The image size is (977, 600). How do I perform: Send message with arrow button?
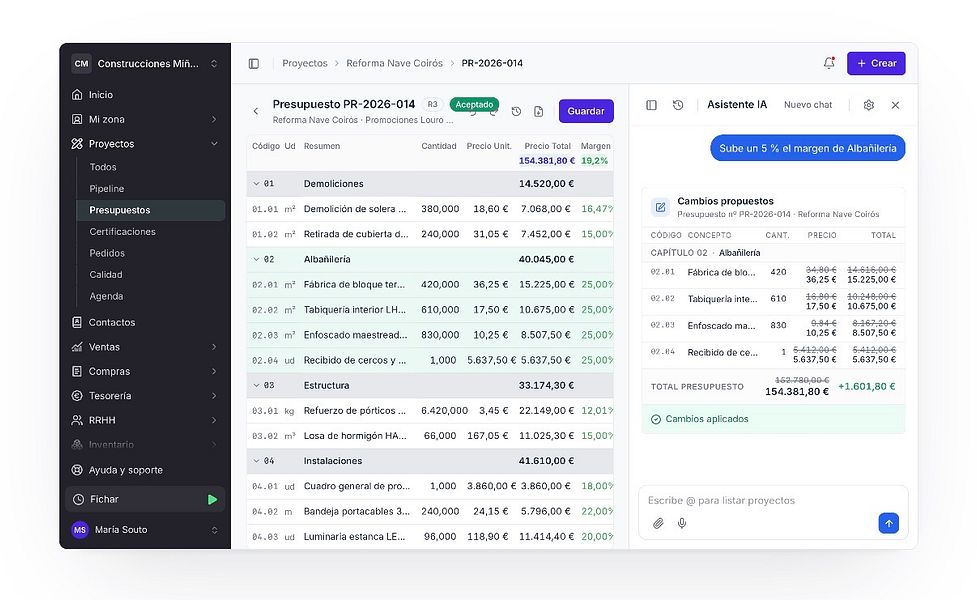tap(889, 523)
